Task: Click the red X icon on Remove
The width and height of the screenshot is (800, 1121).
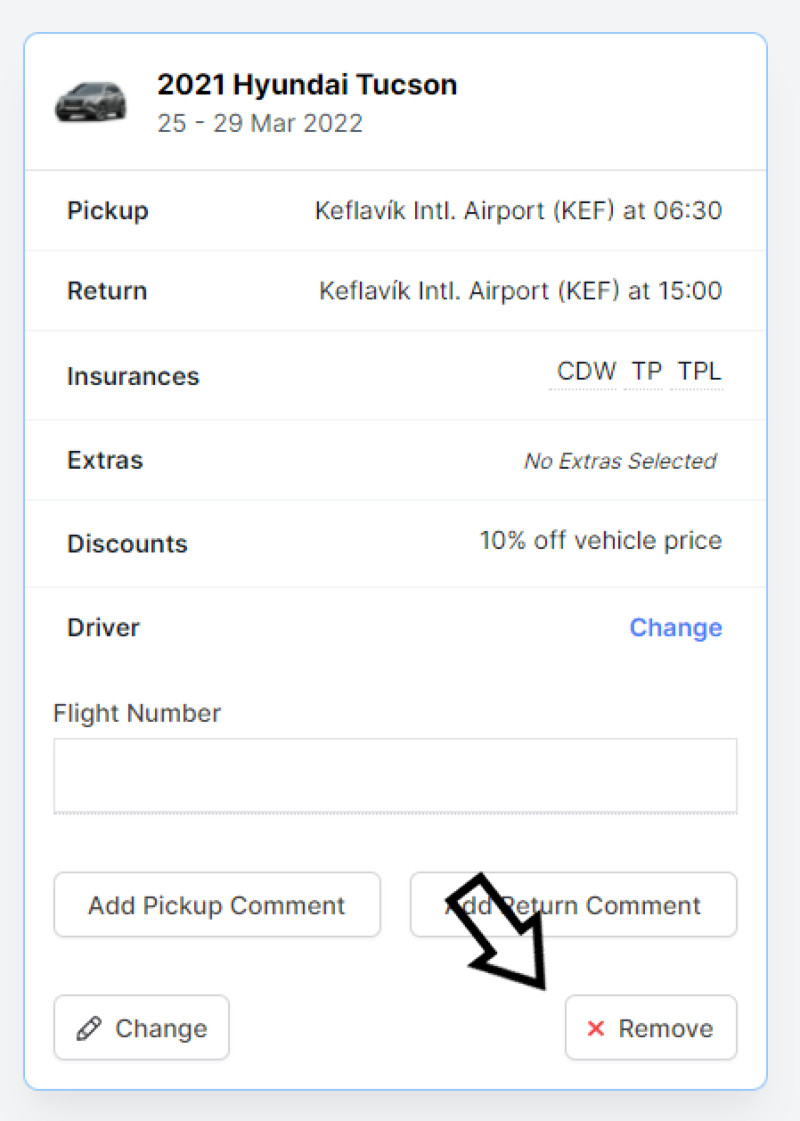Action: click(596, 1029)
